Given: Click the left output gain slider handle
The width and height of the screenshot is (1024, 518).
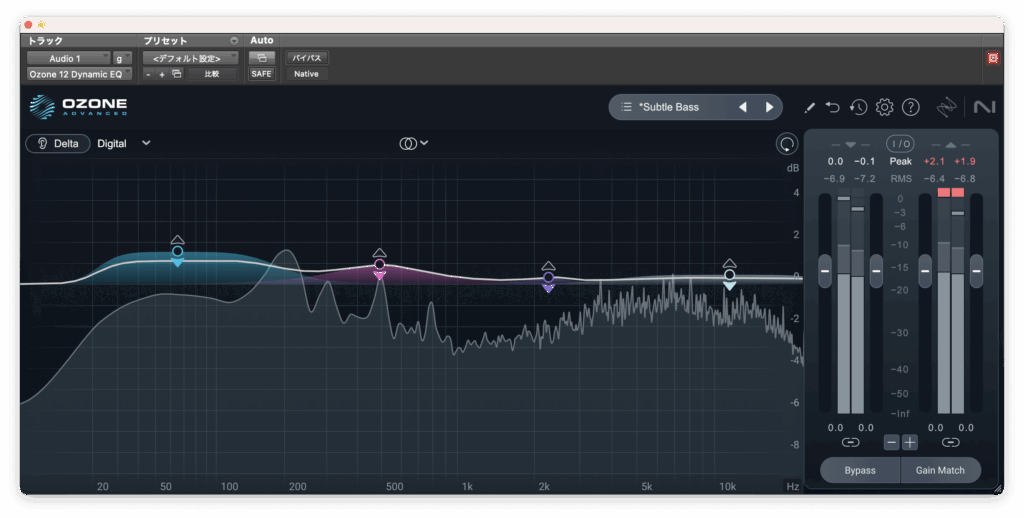Looking at the screenshot, I should pyautogui.click(x=925, y=270).
